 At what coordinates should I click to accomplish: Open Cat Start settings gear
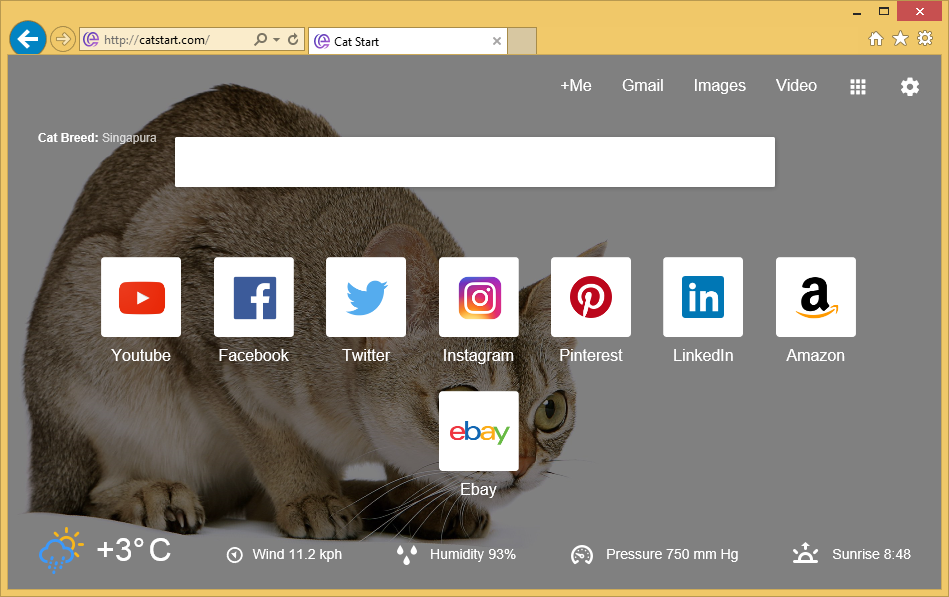tap(909, 87)
